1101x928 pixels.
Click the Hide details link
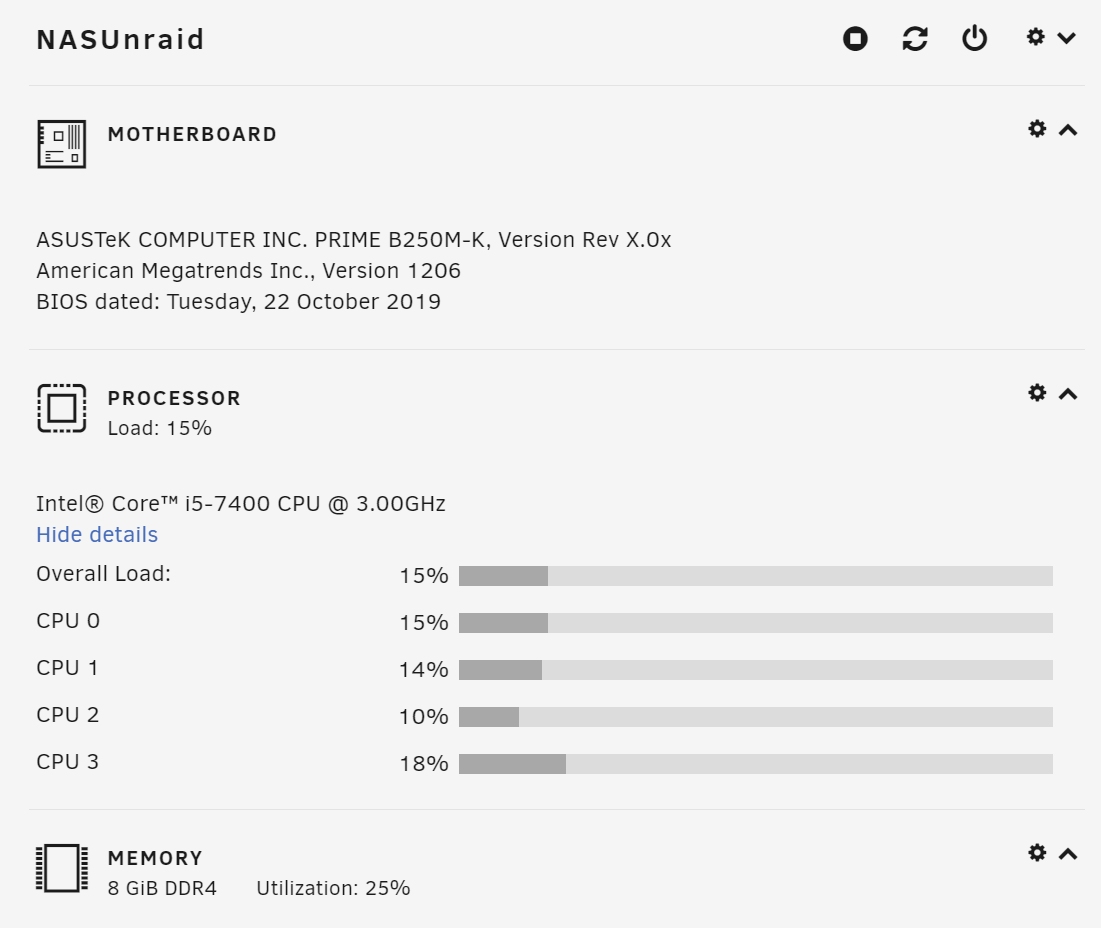point(97,535)
